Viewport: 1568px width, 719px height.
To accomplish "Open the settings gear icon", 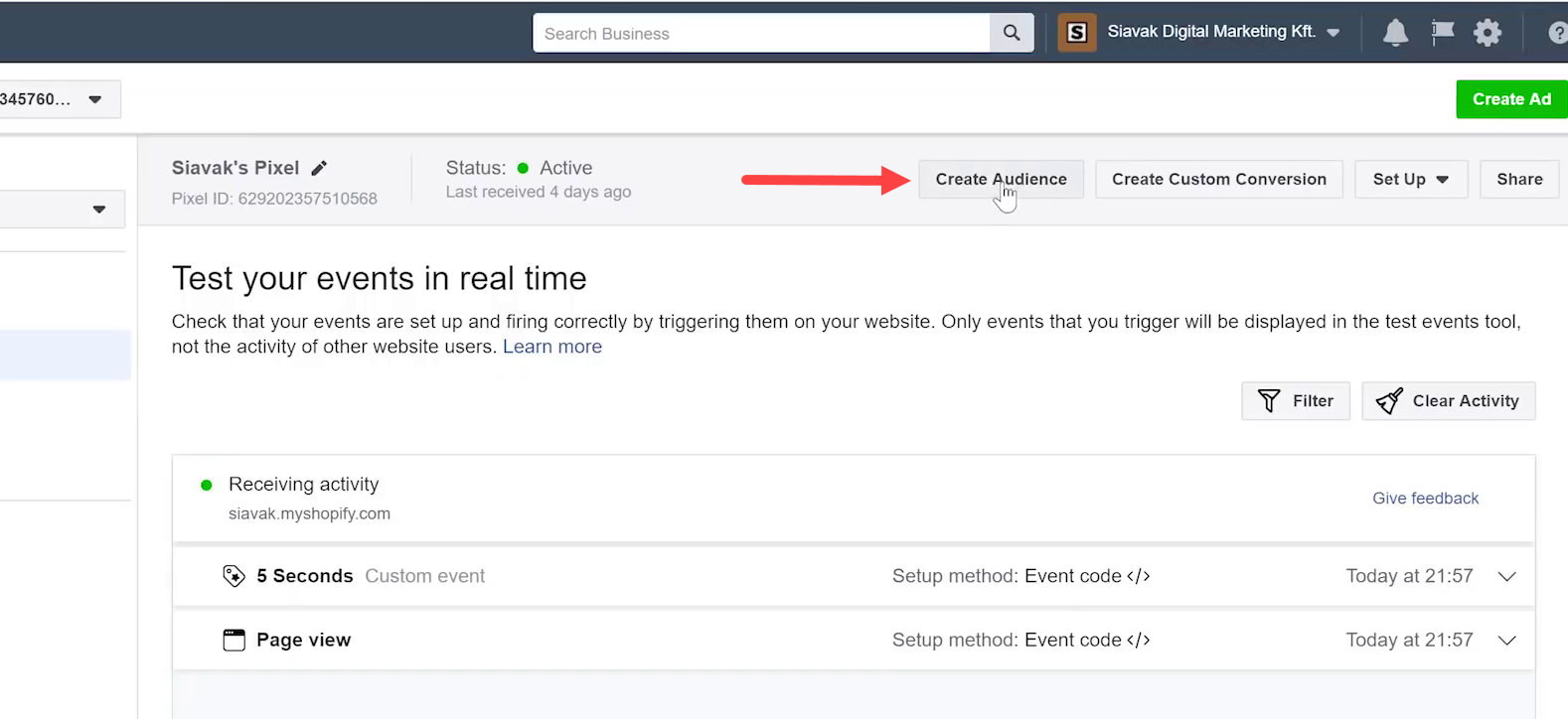I will tap(1488, 33).
